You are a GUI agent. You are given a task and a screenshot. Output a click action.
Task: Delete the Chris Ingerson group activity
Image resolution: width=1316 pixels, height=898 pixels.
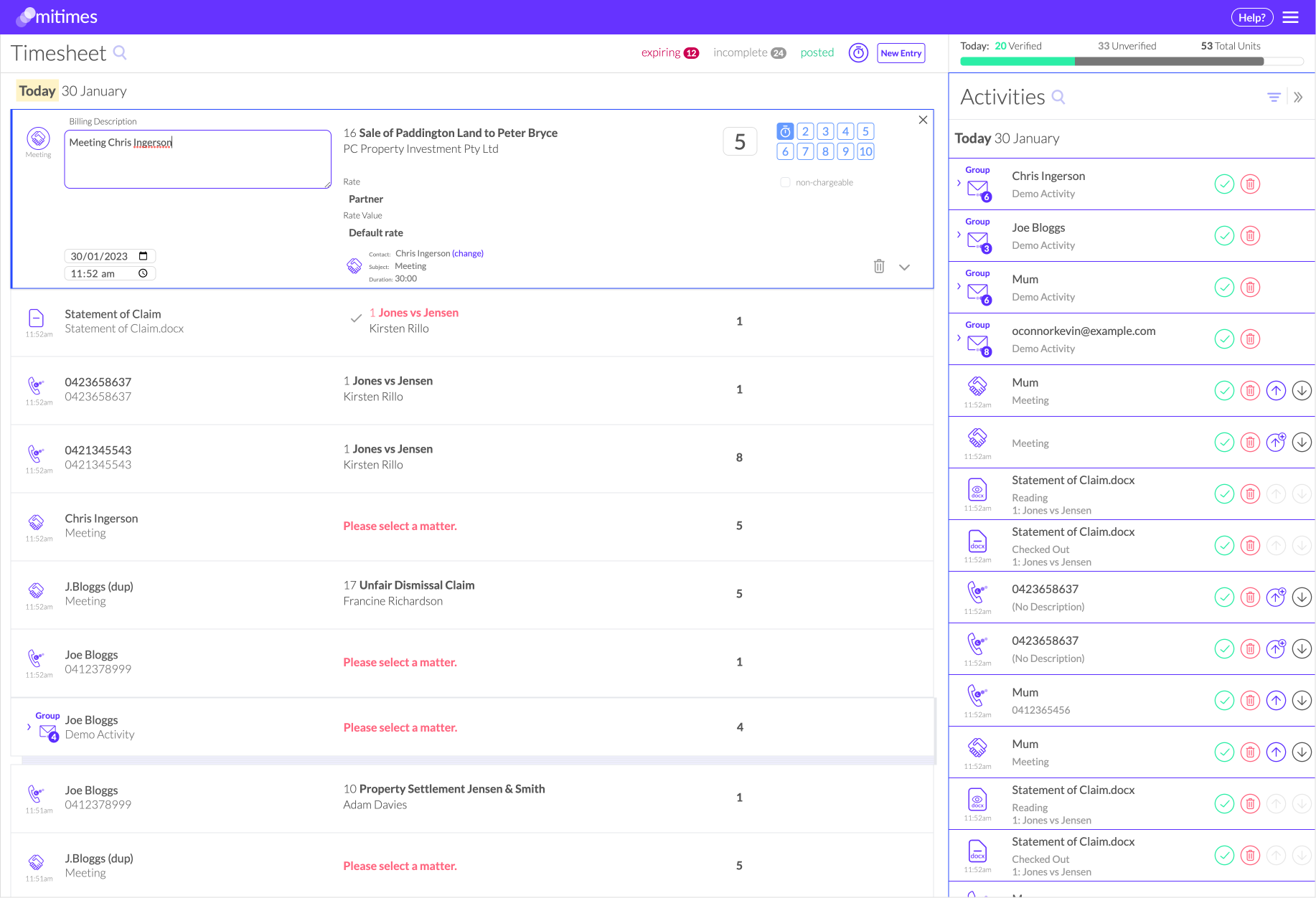[x=1250, y=184]
